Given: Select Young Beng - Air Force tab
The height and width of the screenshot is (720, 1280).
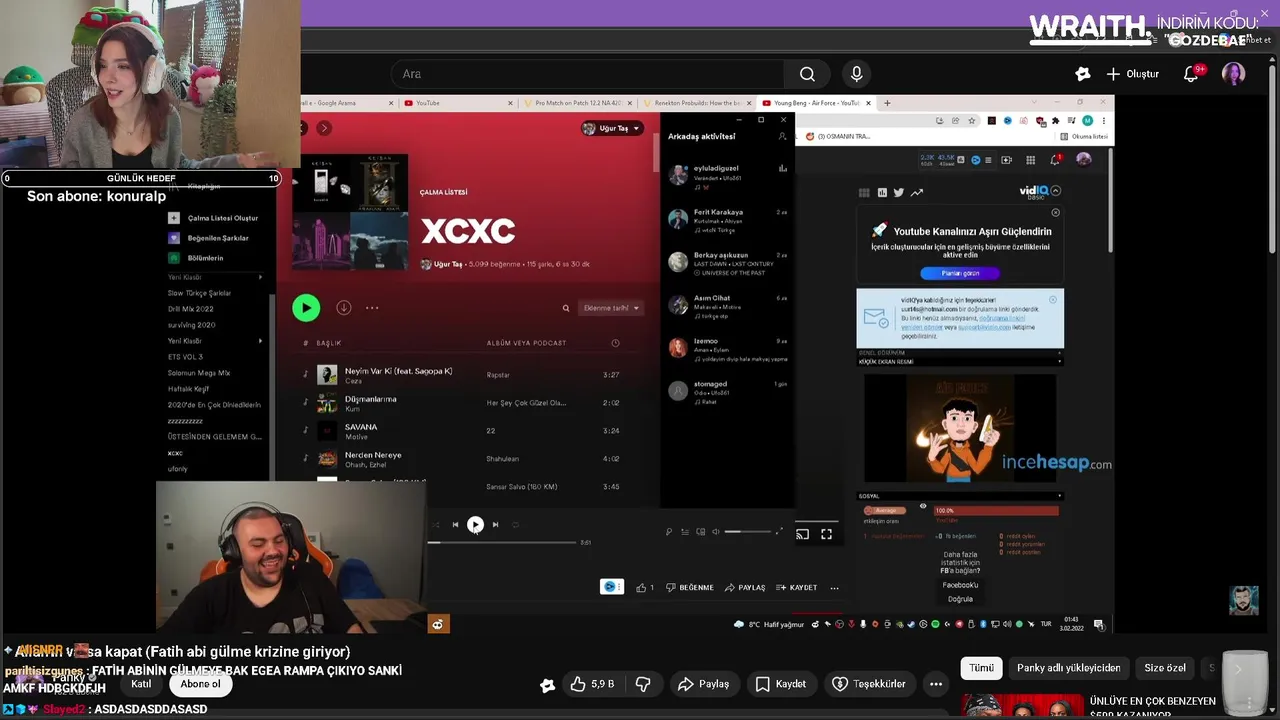Looking at the screenshot, I should 816,103.
